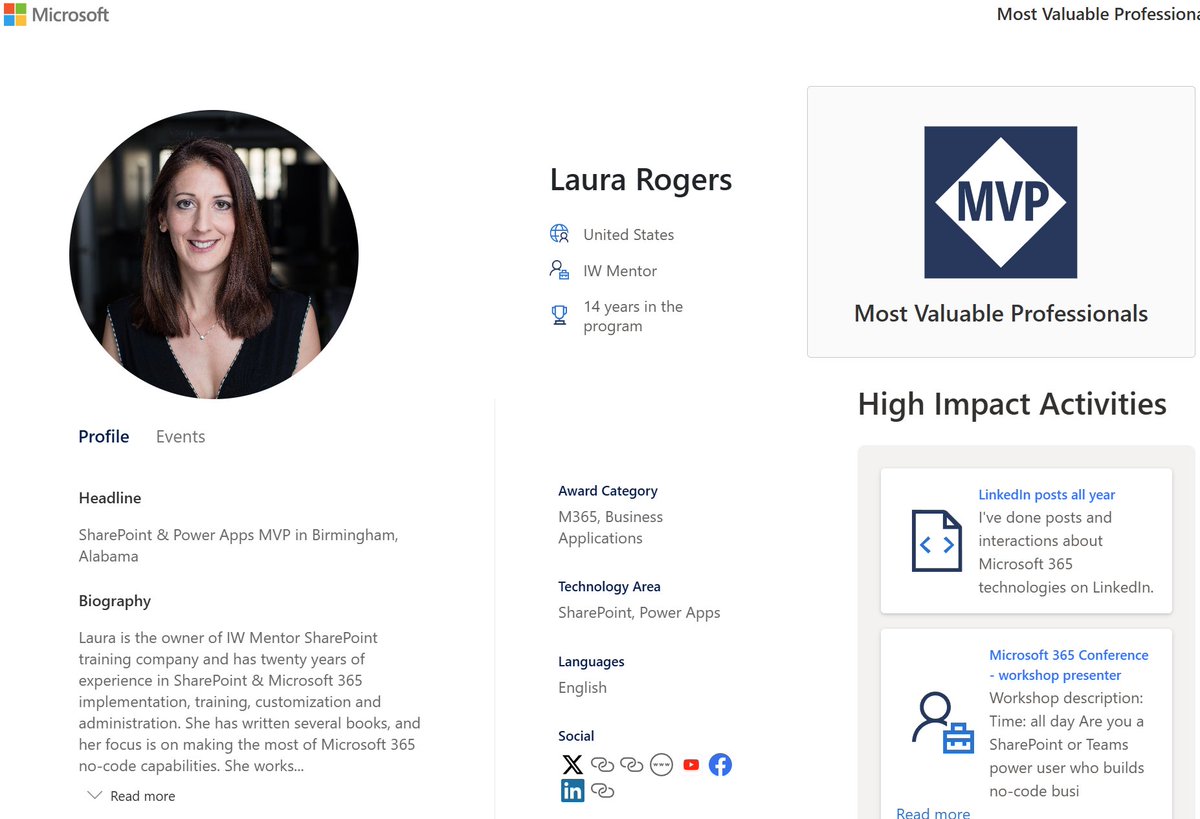
Task: Open the YouTube social icon
Action: click(x=691, y=765)
